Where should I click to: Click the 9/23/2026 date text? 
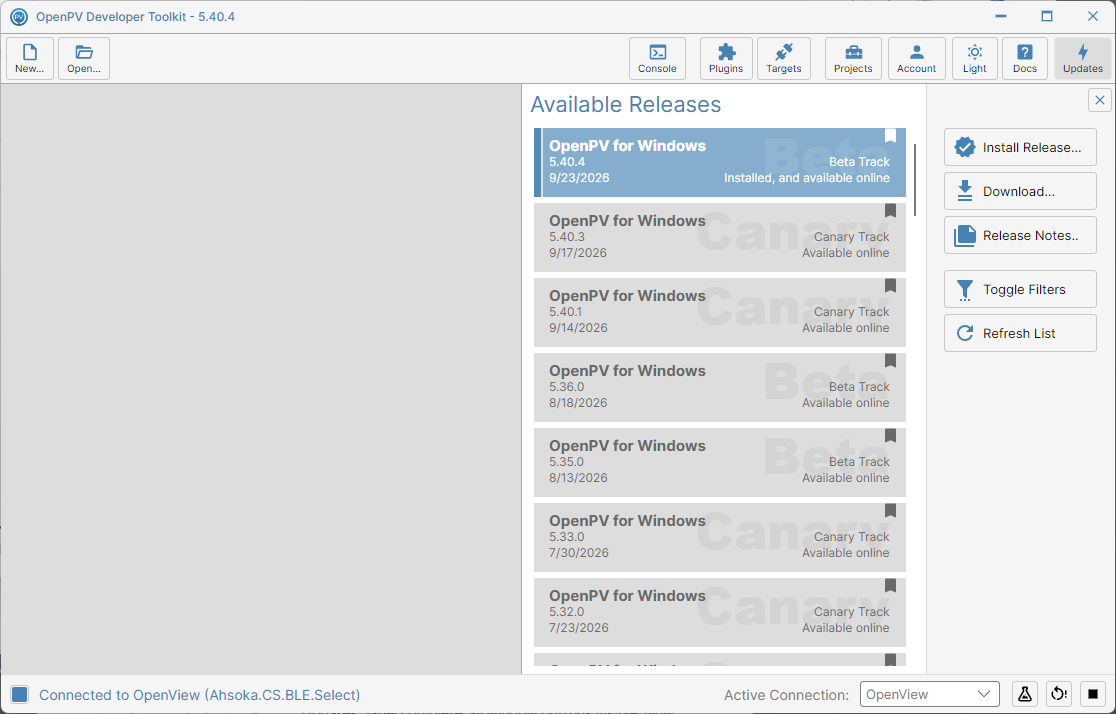pyautogui.click(x=579, y=178)
